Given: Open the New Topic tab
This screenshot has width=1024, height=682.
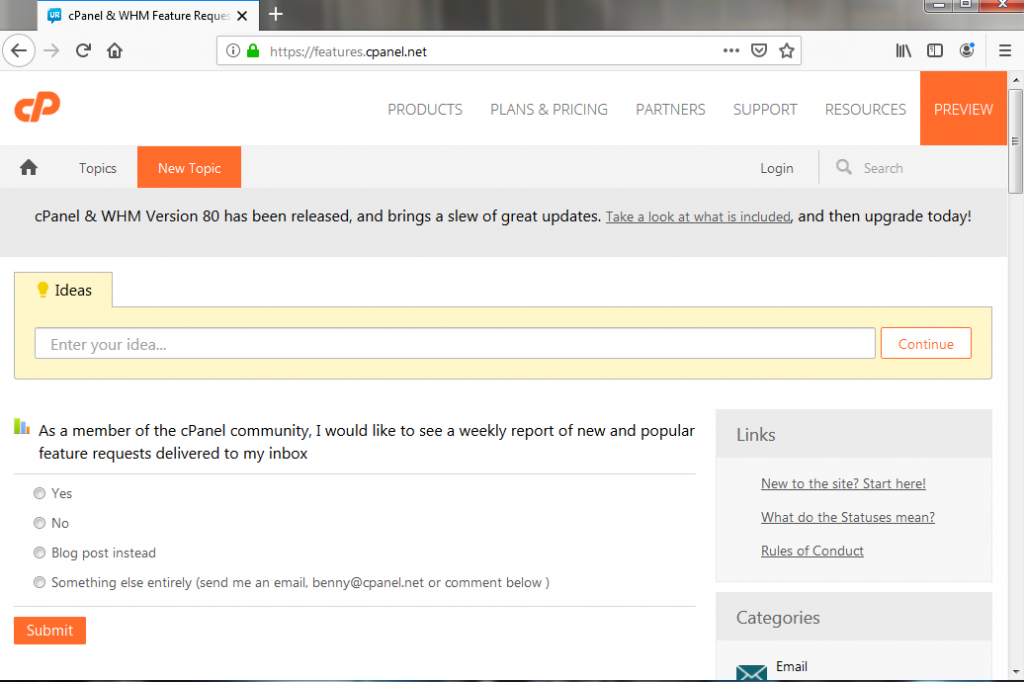Looking at the screenshot, I should point(189,167).
